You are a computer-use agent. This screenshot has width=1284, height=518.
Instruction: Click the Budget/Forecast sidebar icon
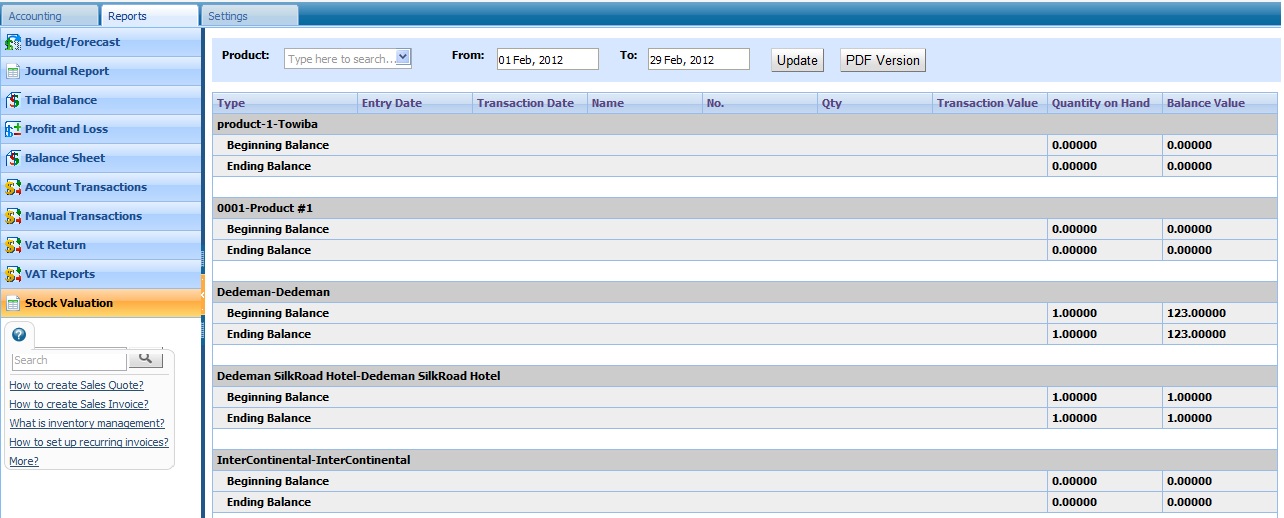[x=13, y=43]
